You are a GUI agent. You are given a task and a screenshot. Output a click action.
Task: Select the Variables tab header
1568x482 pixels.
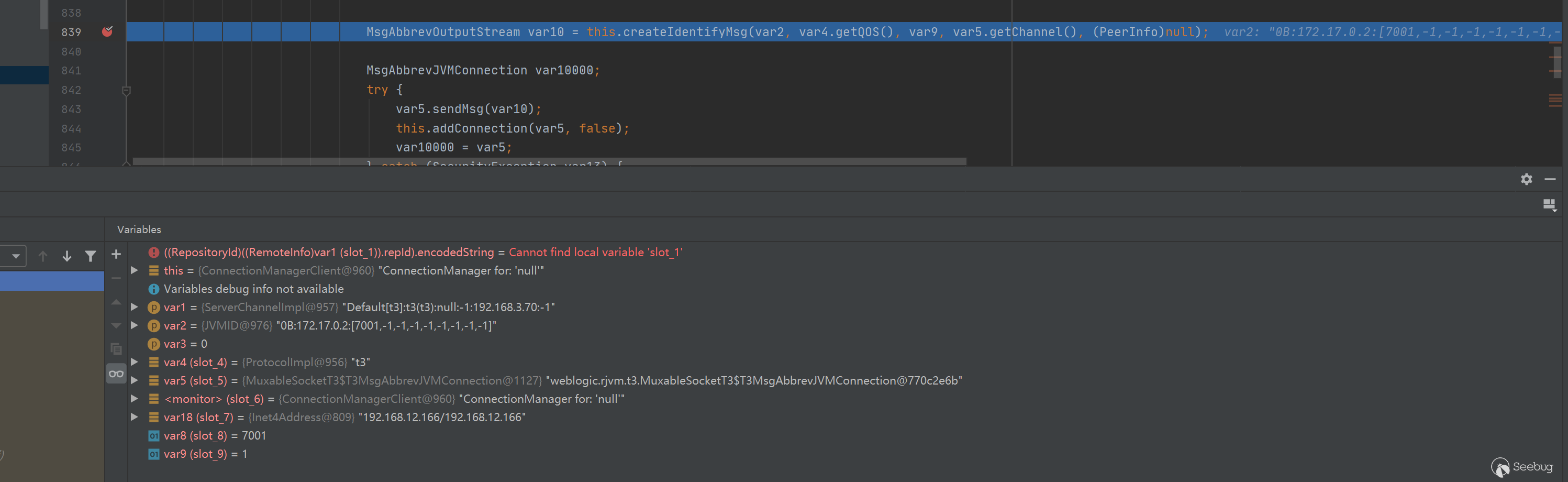(139, 229)
